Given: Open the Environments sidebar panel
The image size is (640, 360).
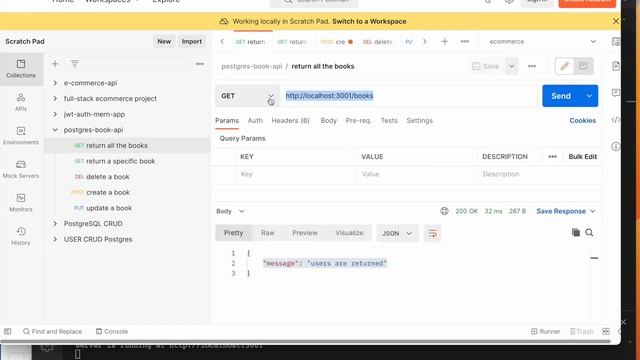Looking at the screenshot, I should 21,136.
